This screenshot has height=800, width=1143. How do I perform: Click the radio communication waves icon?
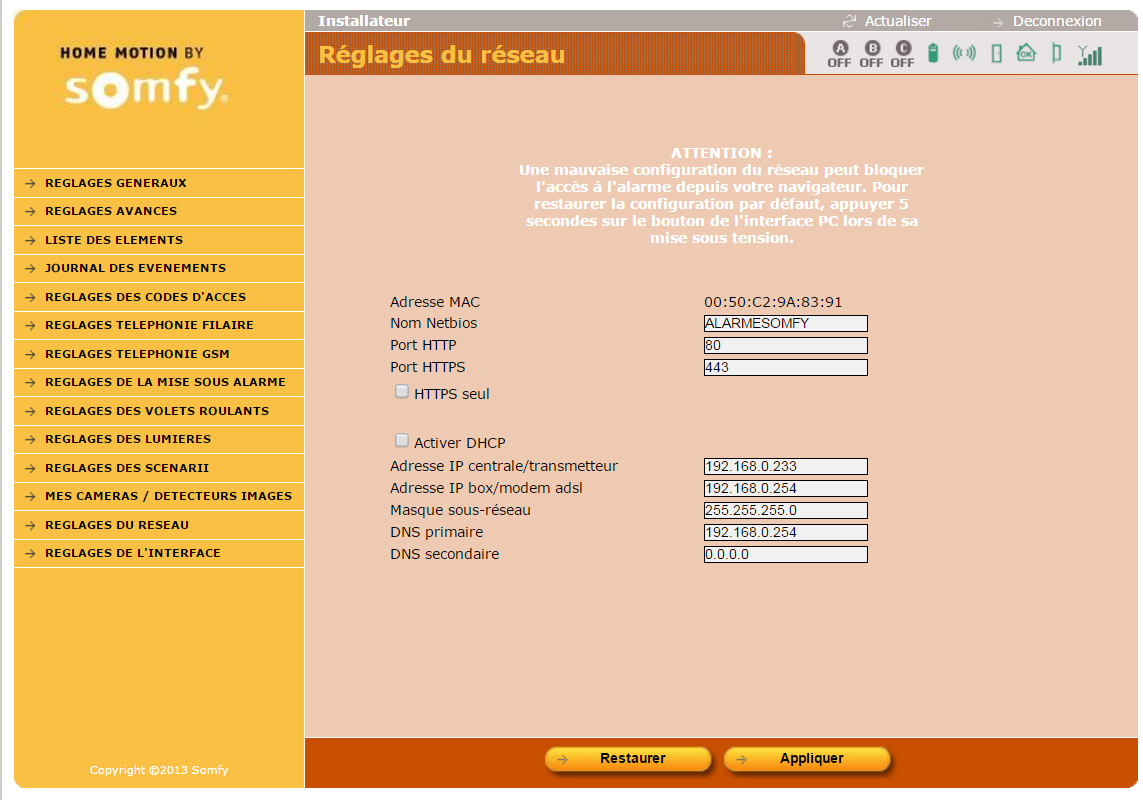coord(964,53)
